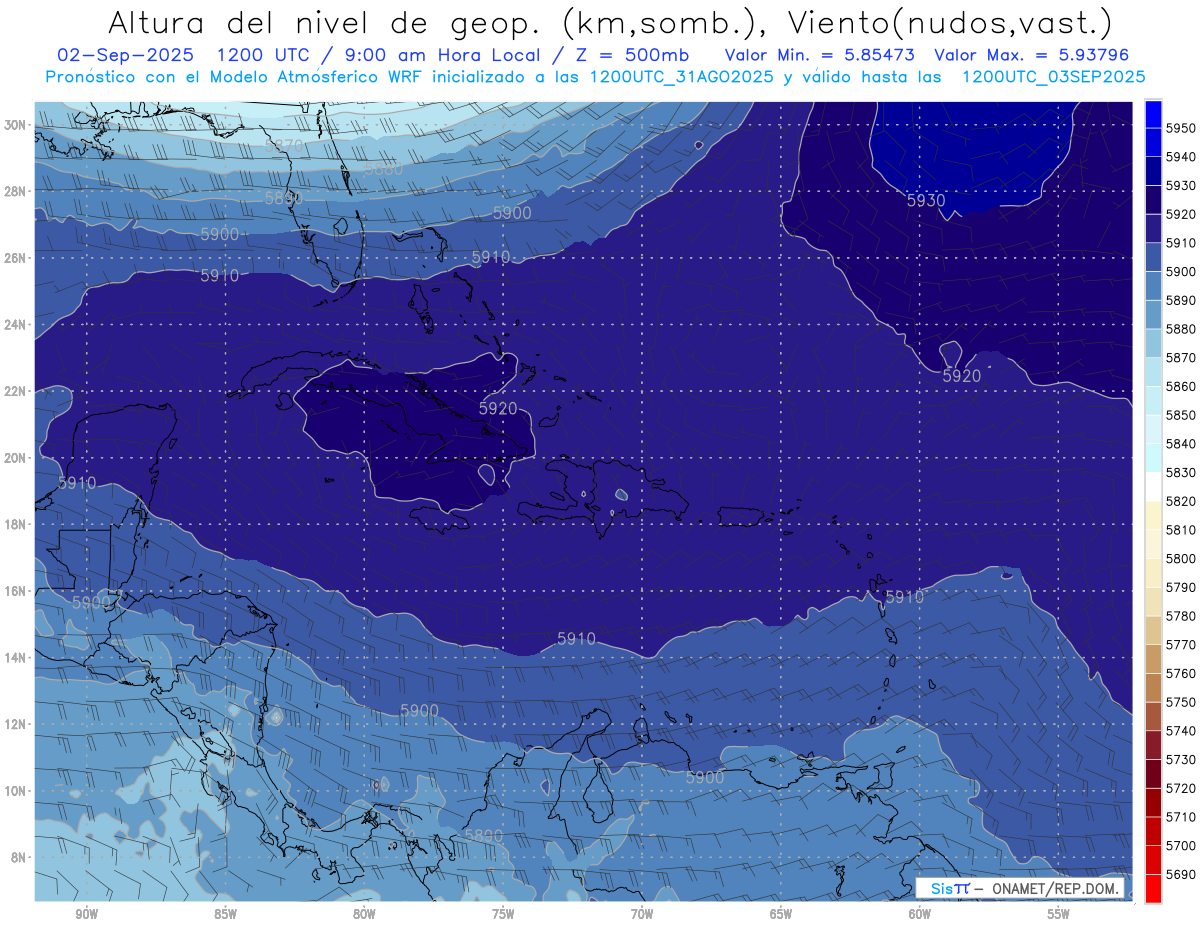Click the 26N latitude axis label
1200x927 pixels.
15,258
